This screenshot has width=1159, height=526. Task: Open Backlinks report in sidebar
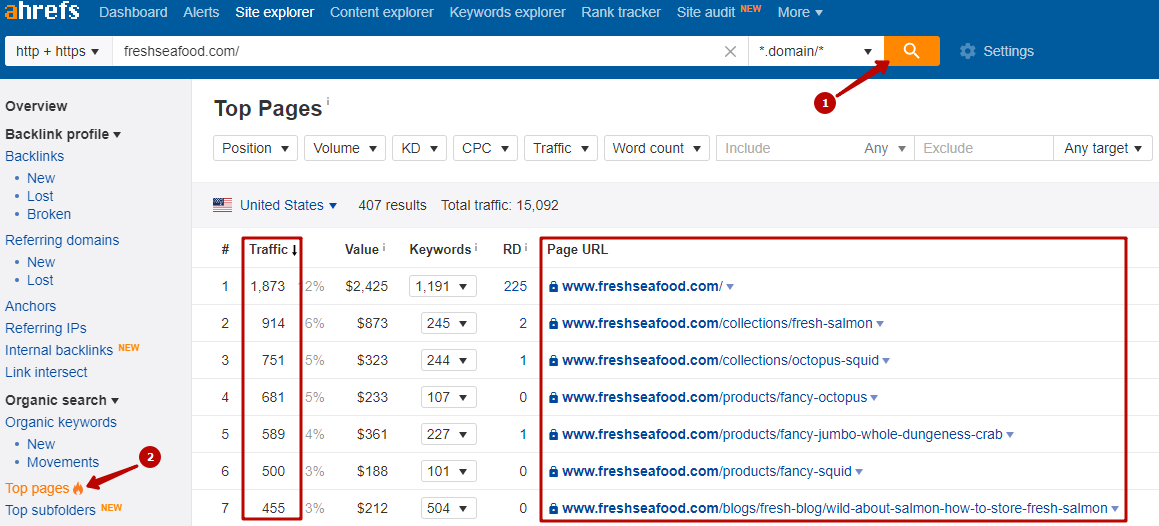[34, 156]
